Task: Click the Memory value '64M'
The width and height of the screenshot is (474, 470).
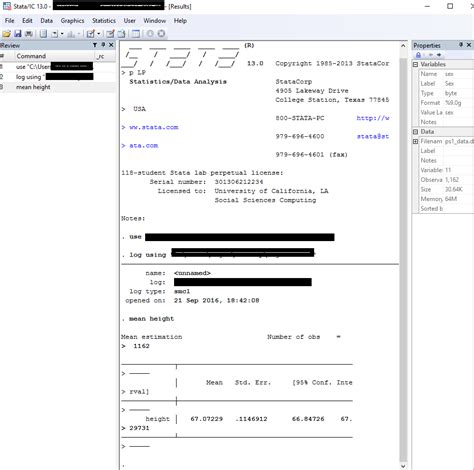Action: coord(451,199)
